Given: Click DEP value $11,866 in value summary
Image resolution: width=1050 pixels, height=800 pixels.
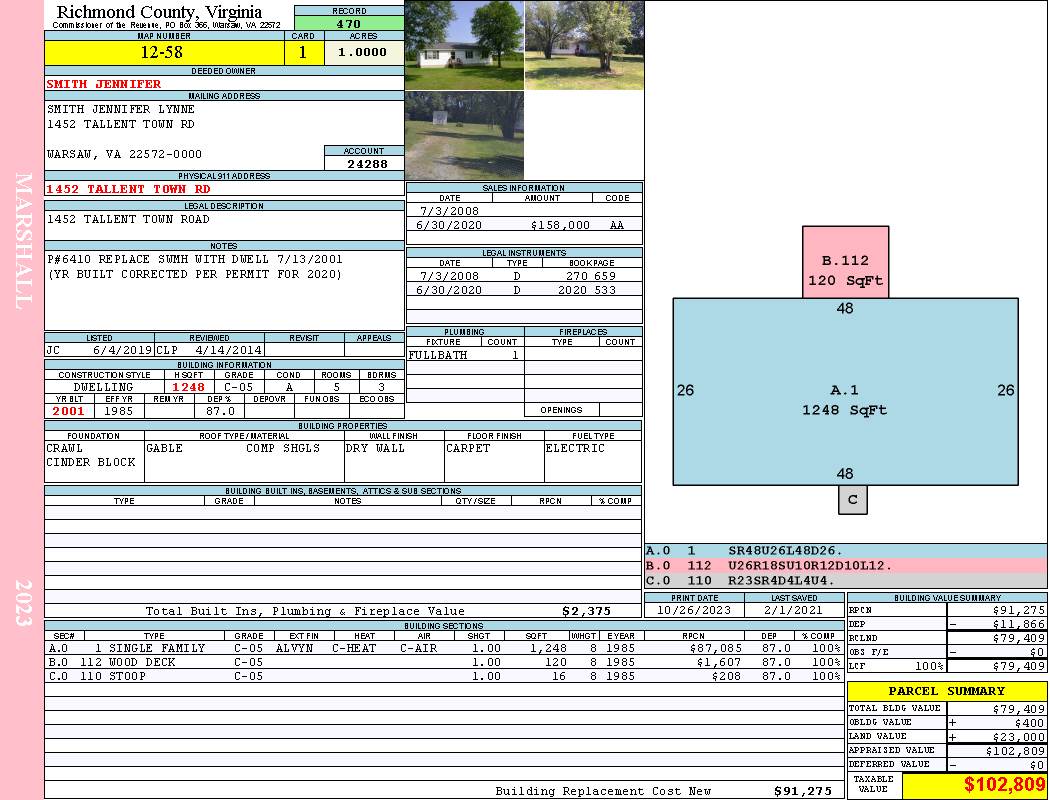Looking at the screenshot, I should pyautogui.click(x=1019, y=624).
